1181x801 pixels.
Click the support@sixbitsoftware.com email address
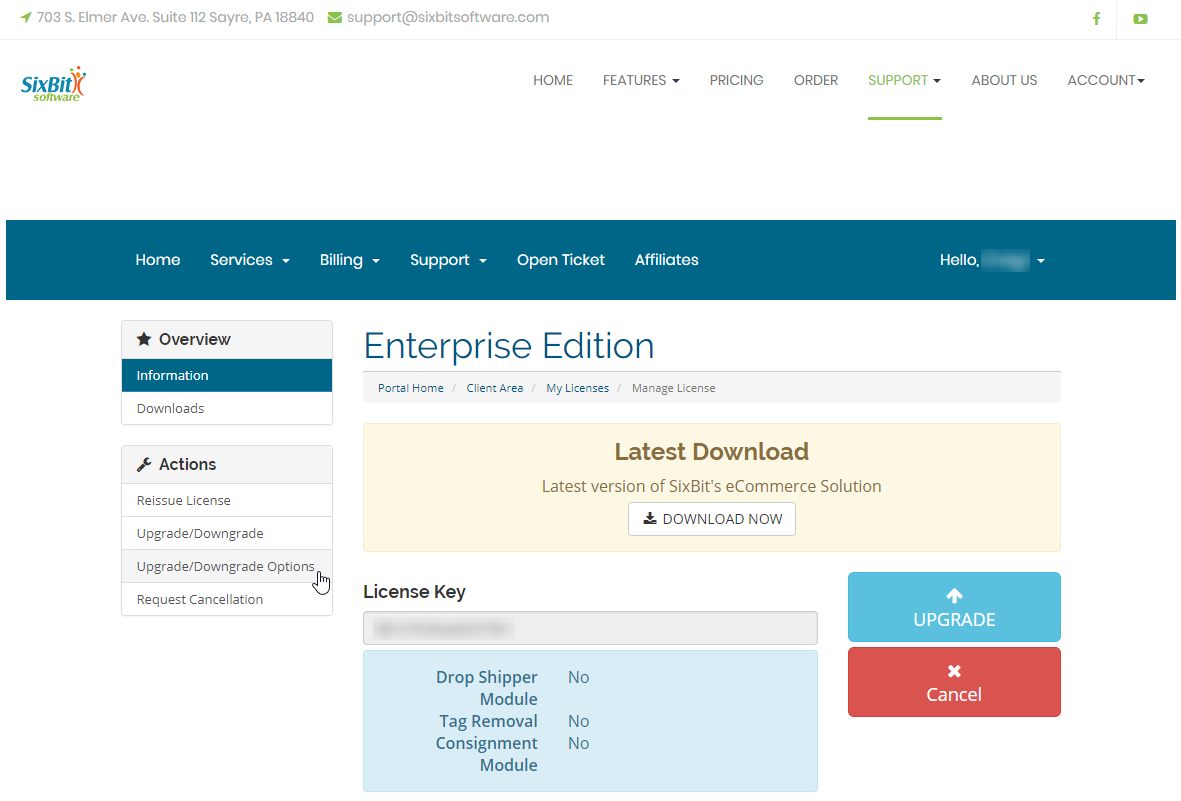448,17
